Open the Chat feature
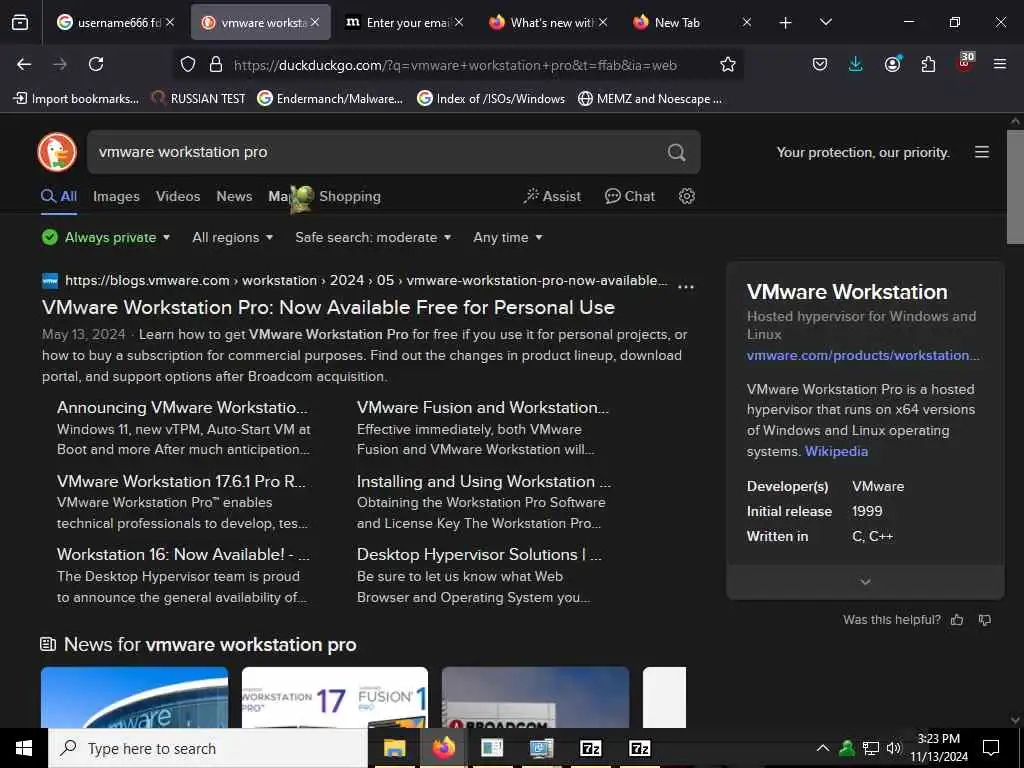Image resolution: width=1024 pixels, height=768 pixels. coord(630,196)
